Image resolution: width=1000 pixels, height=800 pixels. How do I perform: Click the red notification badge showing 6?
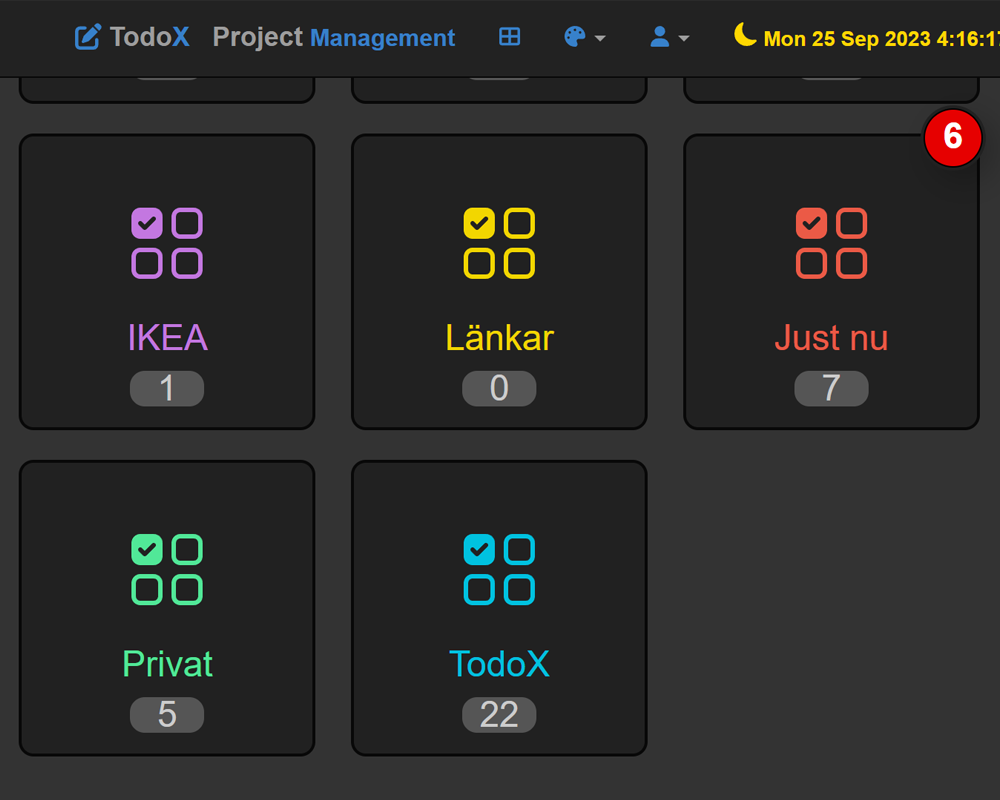(952, 137)
